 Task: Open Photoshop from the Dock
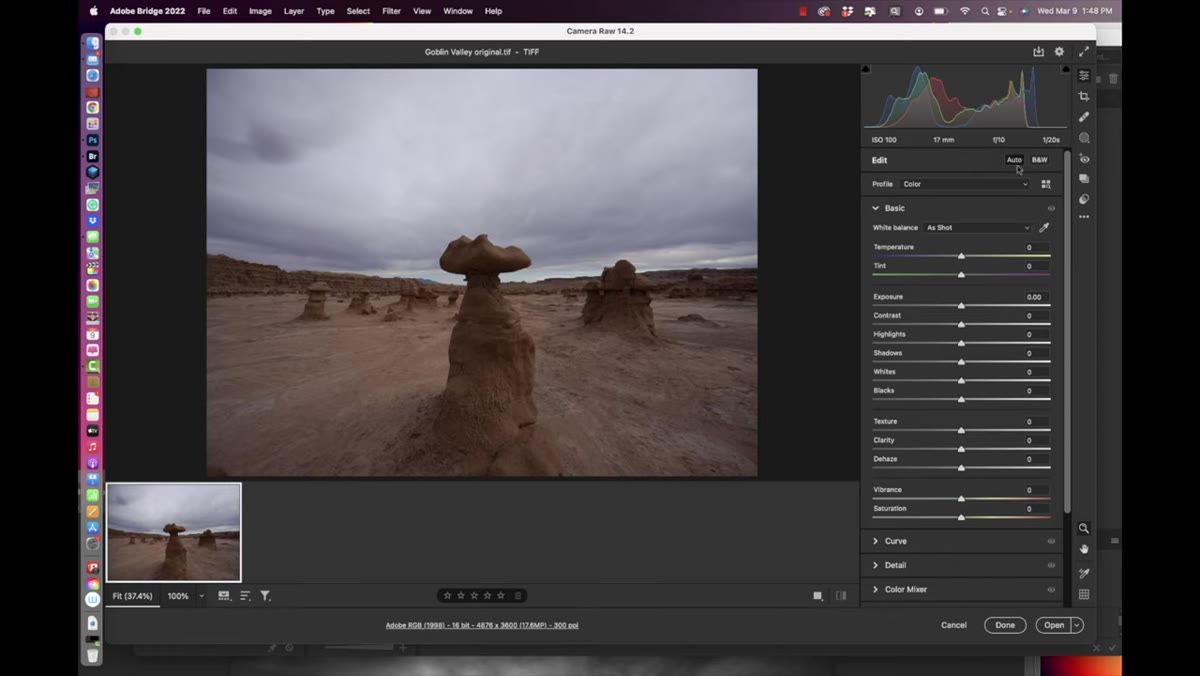93,140
